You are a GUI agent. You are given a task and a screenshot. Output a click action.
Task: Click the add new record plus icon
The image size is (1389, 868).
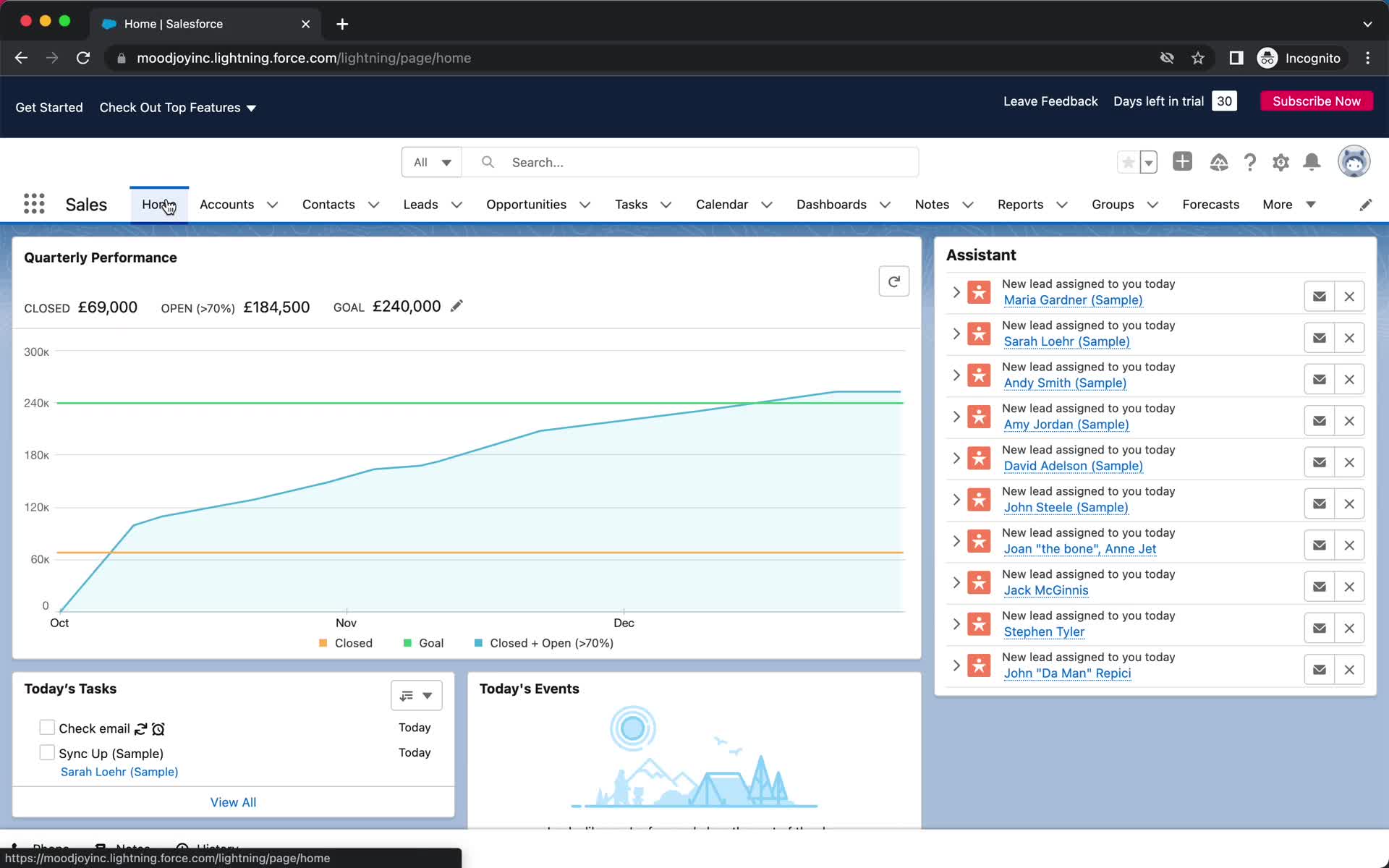click(1183, 162)
